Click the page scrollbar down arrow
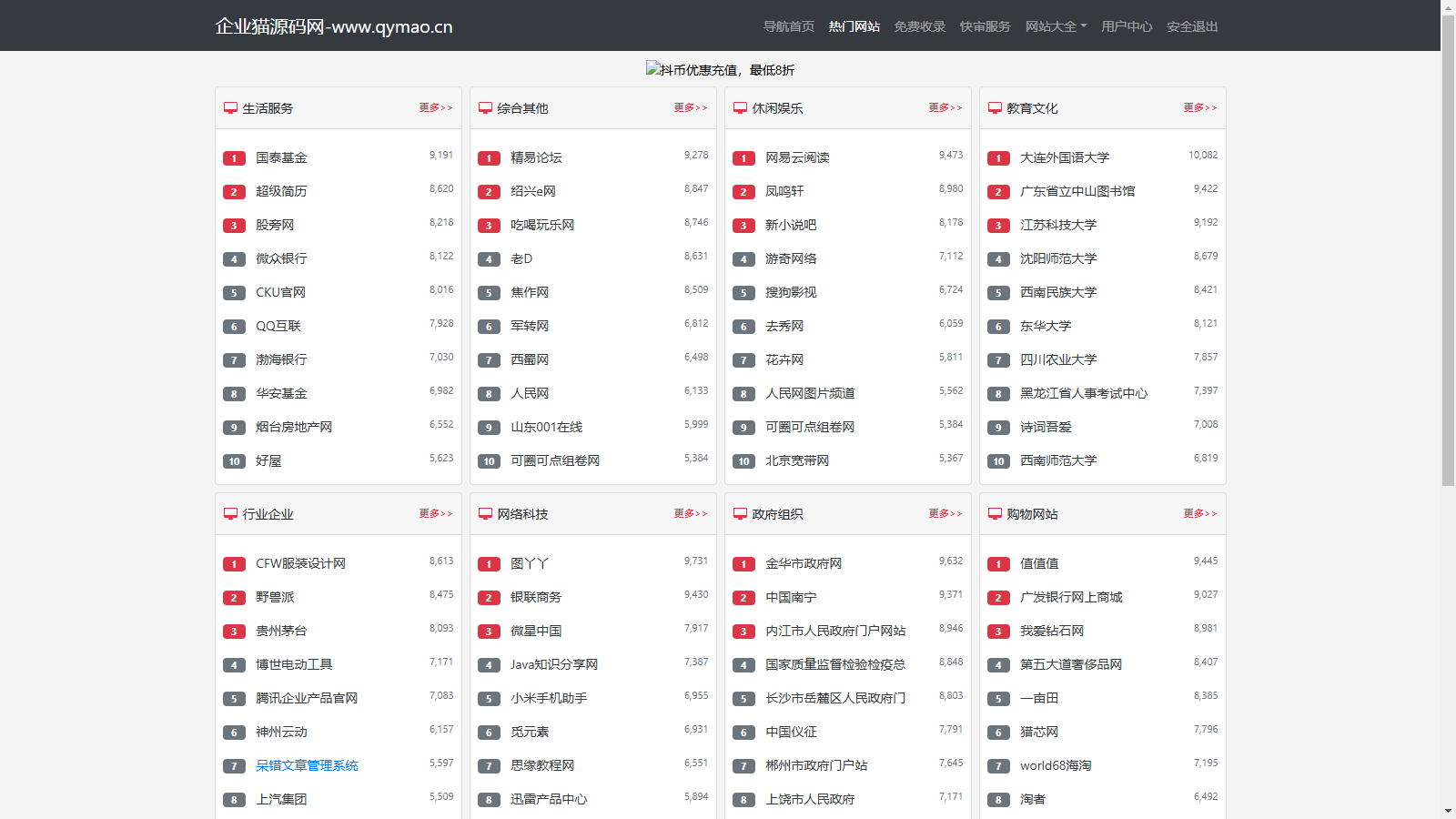Screen dimensions: 1456x819 [1448, 811]
